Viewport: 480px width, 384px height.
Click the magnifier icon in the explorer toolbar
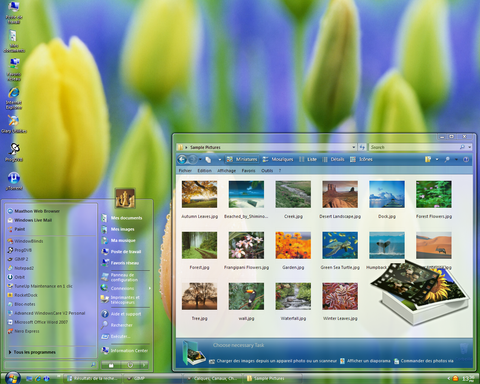(x=447, y=160)
